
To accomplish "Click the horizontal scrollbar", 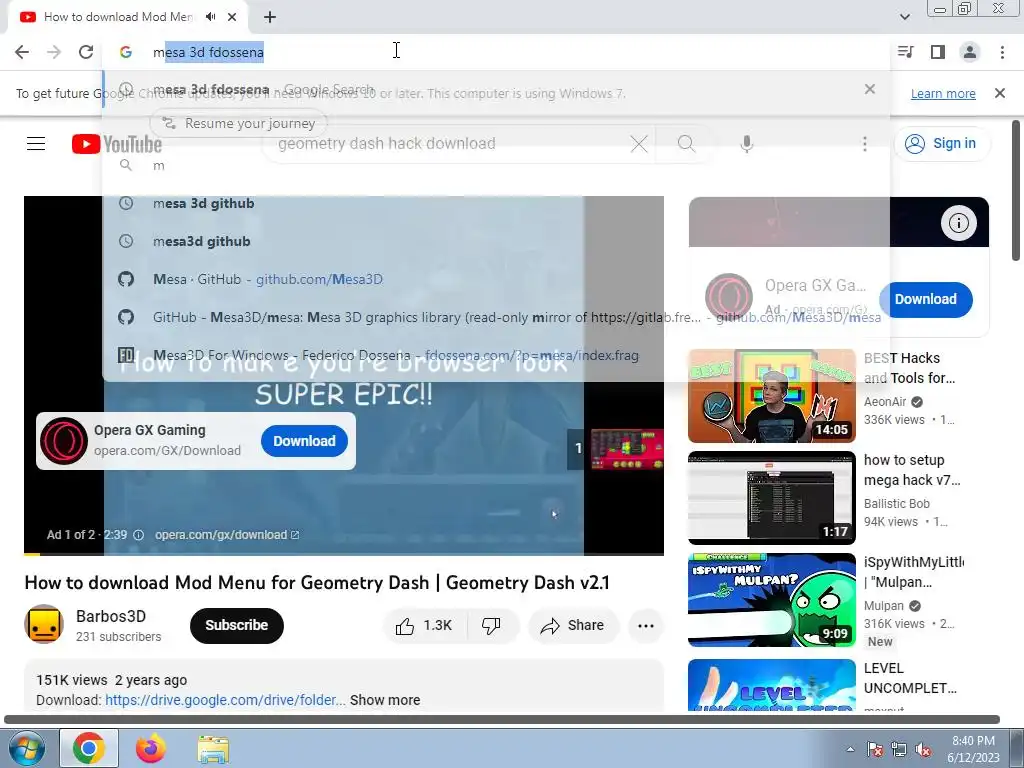I will (502, 720).
